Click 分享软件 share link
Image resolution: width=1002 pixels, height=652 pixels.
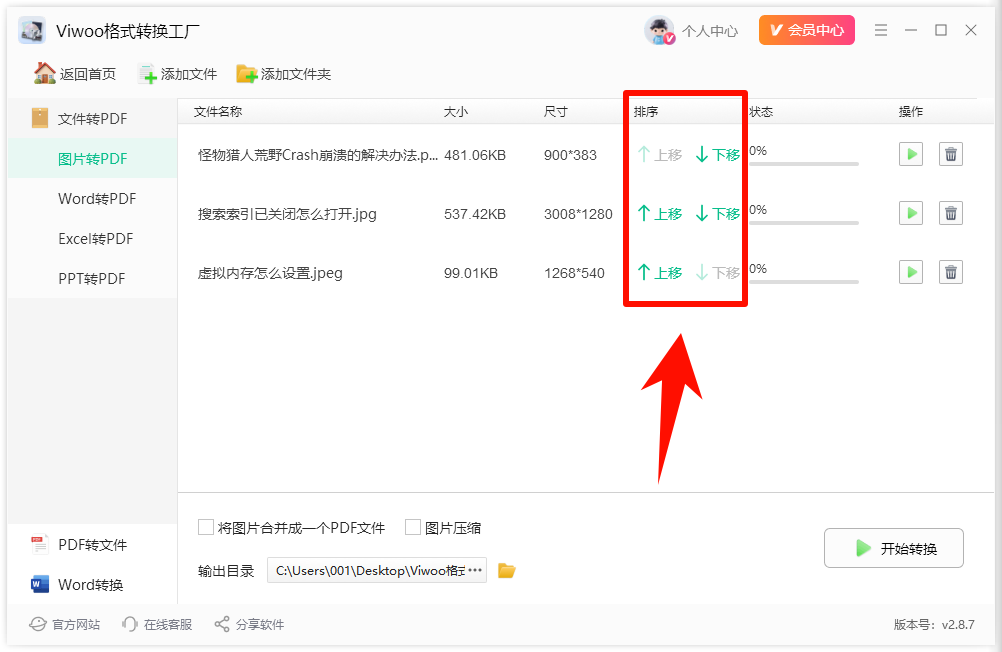point(249,624)
